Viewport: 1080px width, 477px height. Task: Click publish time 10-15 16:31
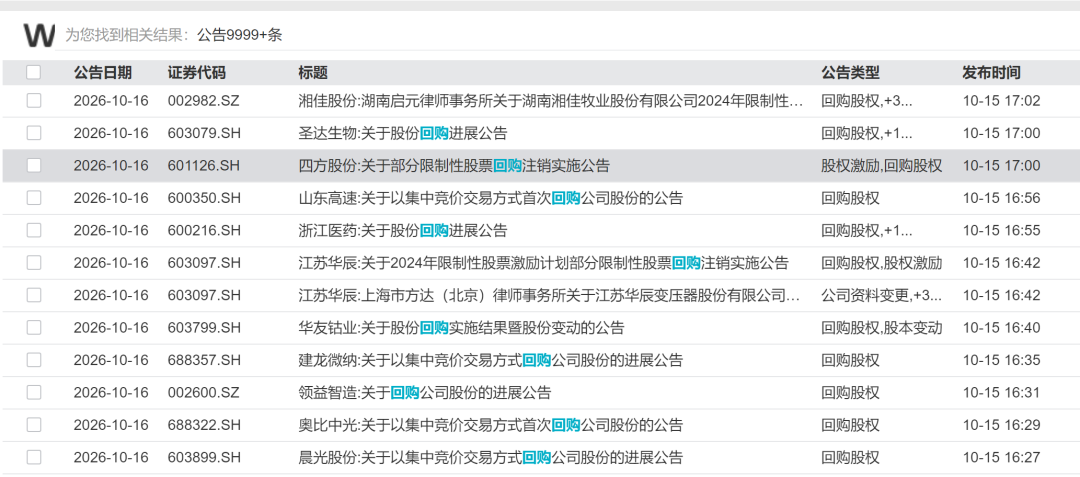pyautogui.click(x=1001, y=392)
